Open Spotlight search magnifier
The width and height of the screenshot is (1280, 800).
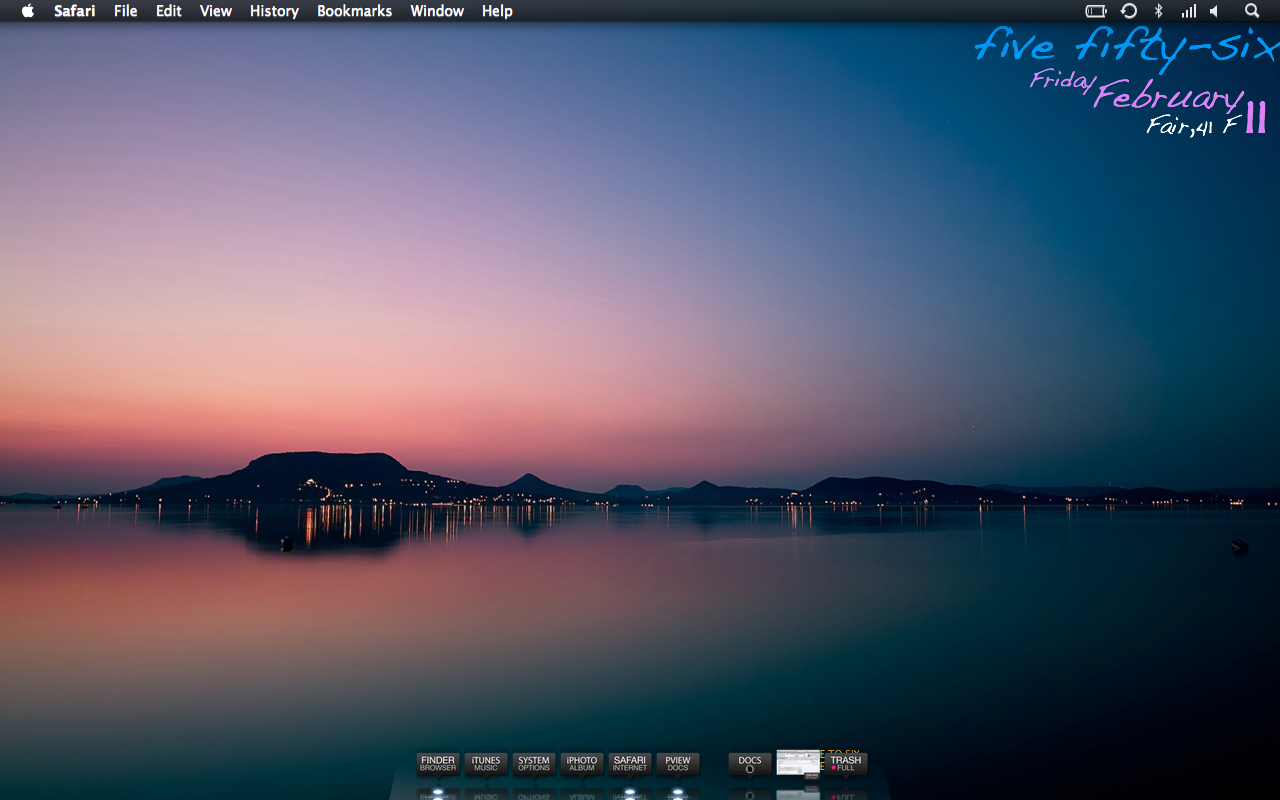click(1252, 11)
